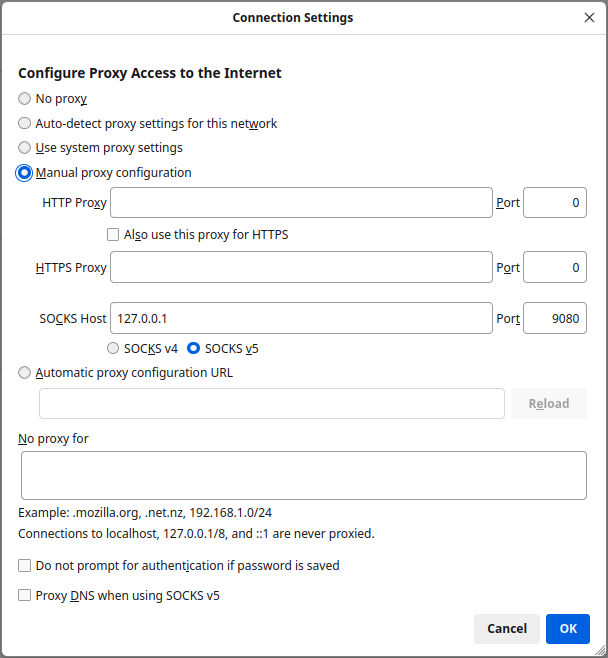
Task: Click the No proxy for text area
Action: click(303, 475)
